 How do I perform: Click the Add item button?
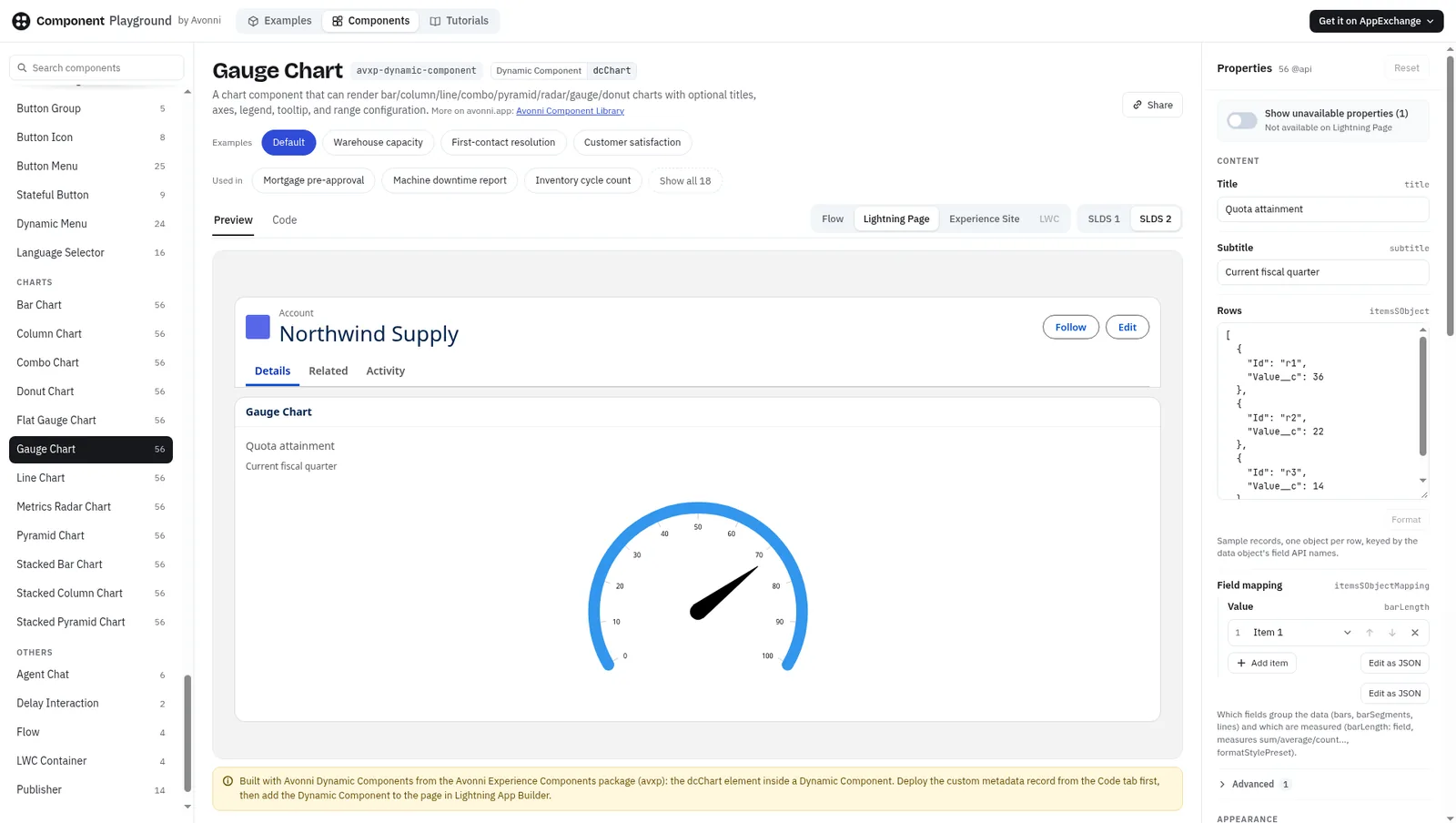1262,663
